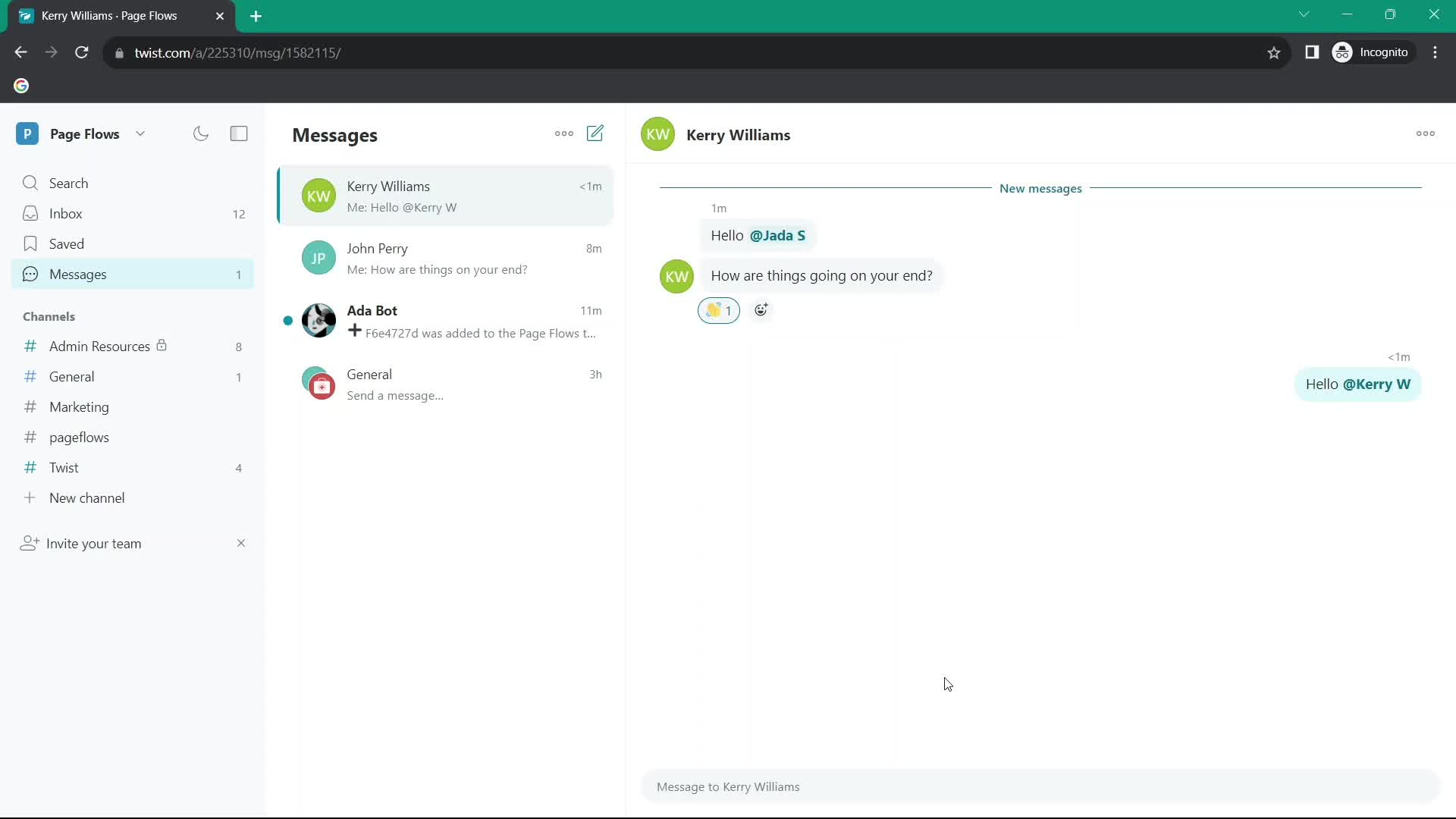This screenshot has height=819, width=1456.
Task: Click the compose new message icon
Action: 596,133
